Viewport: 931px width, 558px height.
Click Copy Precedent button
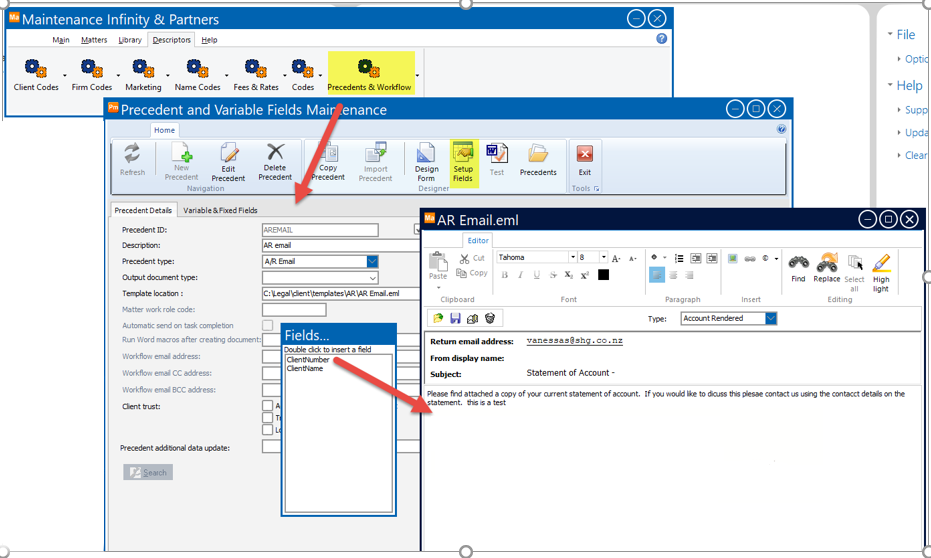pyautogui.click(x=328, y=162)
